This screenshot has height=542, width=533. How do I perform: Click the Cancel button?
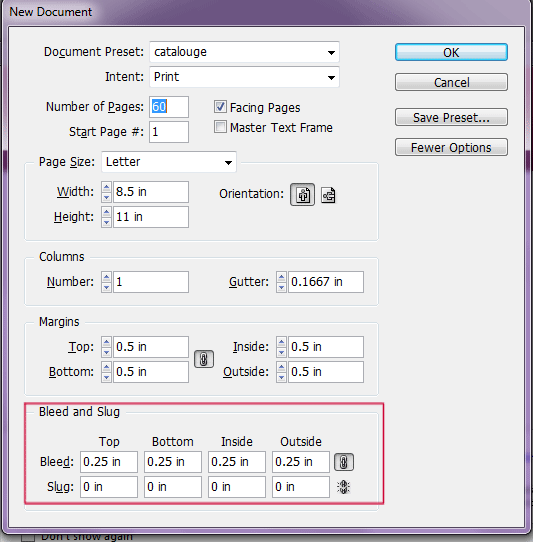coord(451,82)
